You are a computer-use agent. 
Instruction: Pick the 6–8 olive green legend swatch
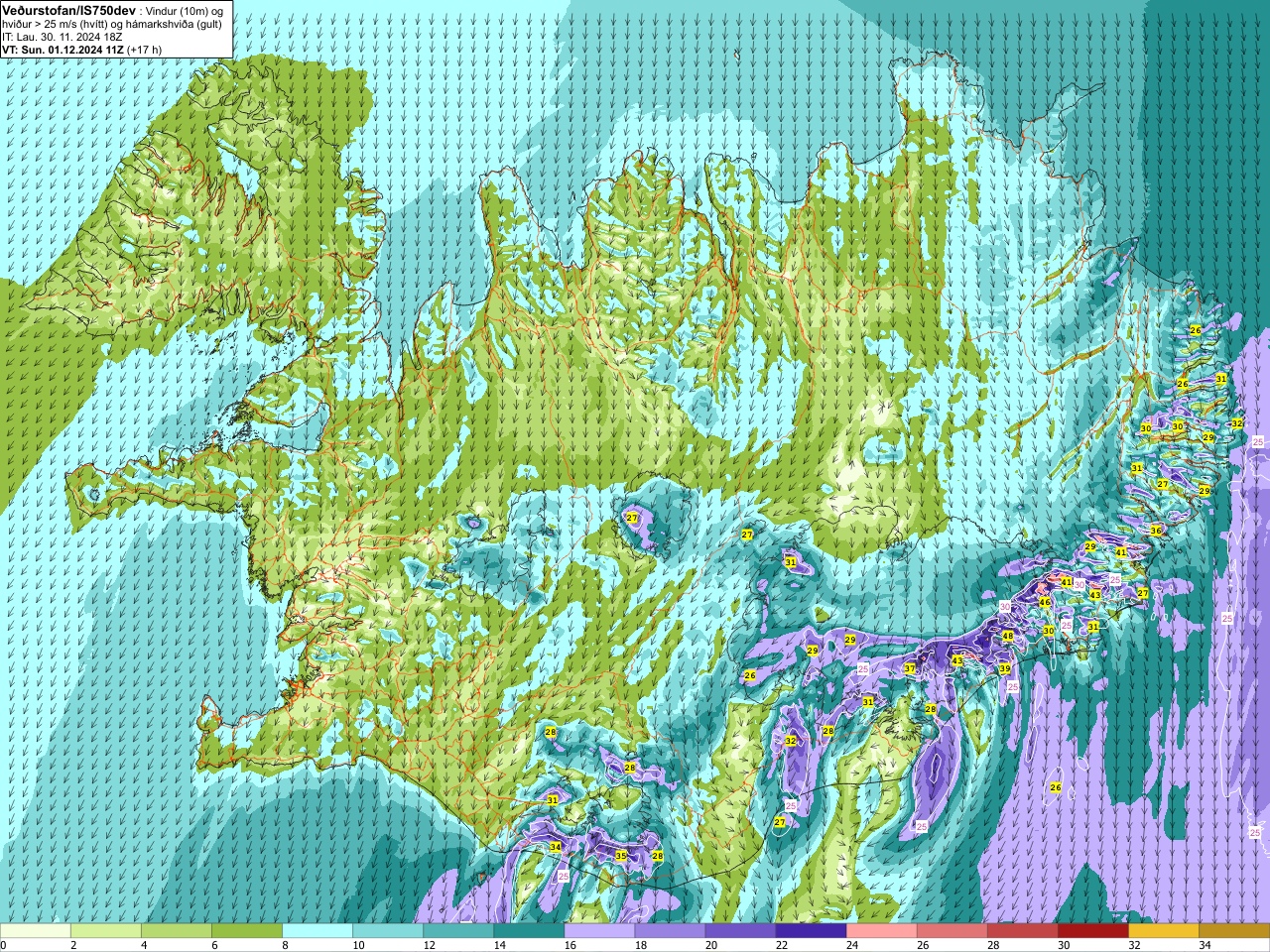click(247, 931)
